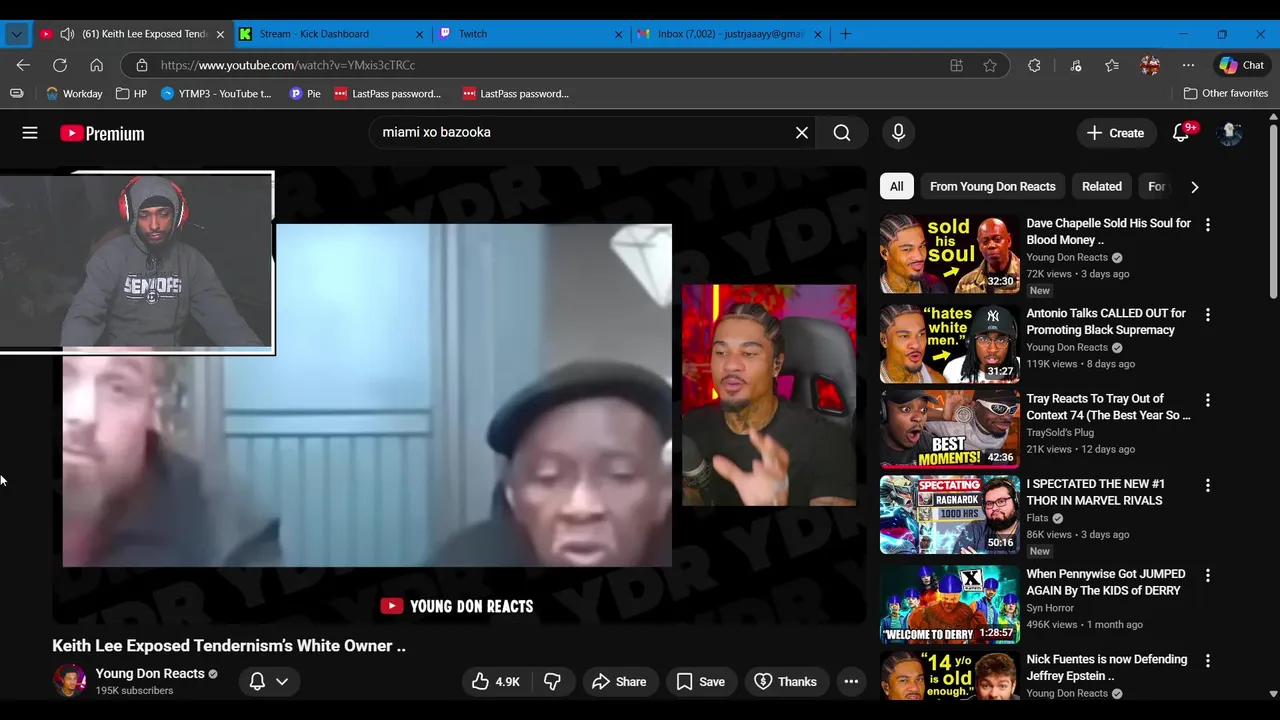
Task: Open Antonio Talks CALLED OUT video title
Action: click(1106, 321)
